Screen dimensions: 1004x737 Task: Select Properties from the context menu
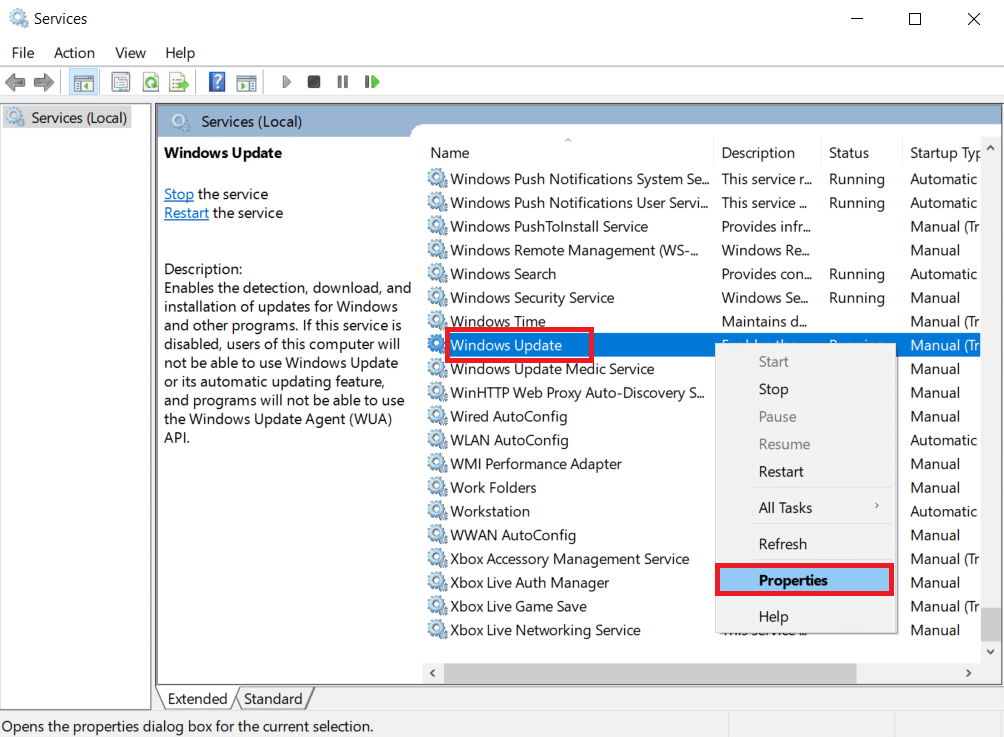[x=793, y=579]
